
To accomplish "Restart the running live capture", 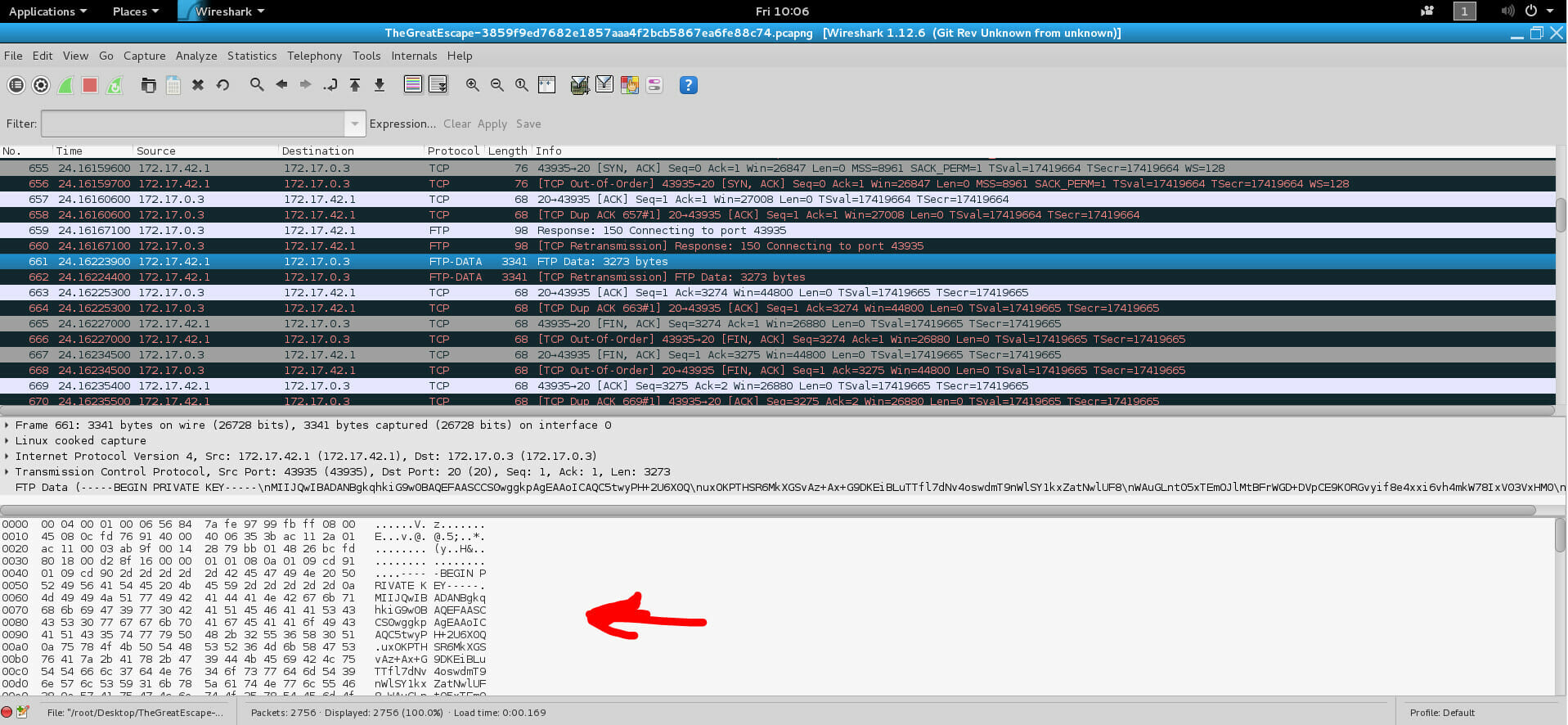I will tap(115, 85).
